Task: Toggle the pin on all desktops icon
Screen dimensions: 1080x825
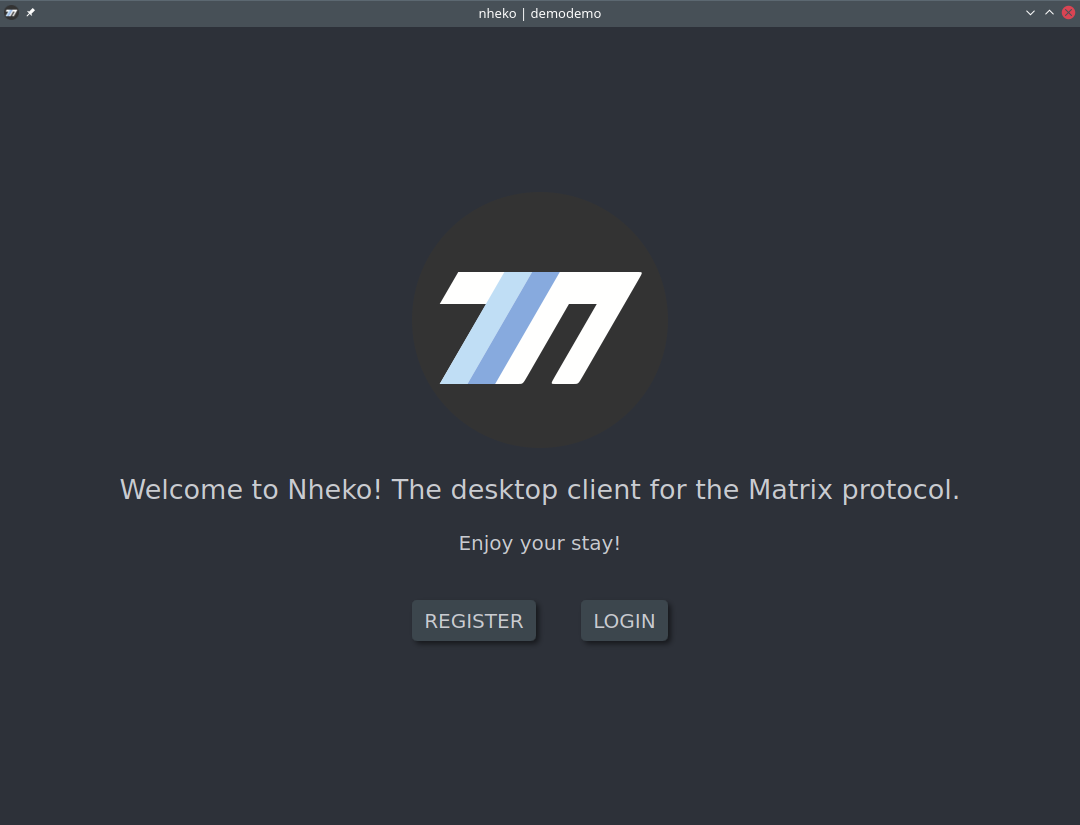Action: pyautogui.click(x=31, y=13)
